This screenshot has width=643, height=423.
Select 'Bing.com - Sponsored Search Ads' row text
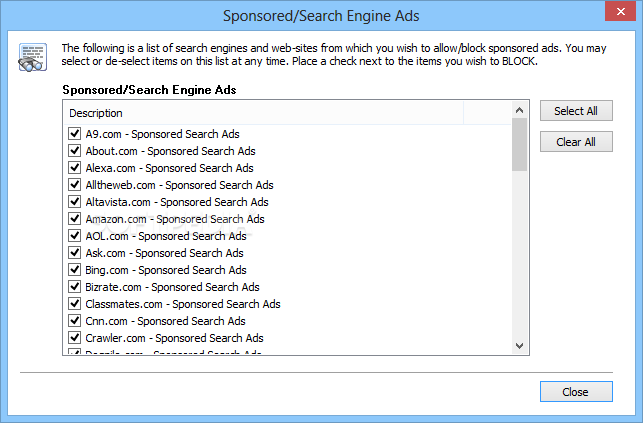click(166, 270)
